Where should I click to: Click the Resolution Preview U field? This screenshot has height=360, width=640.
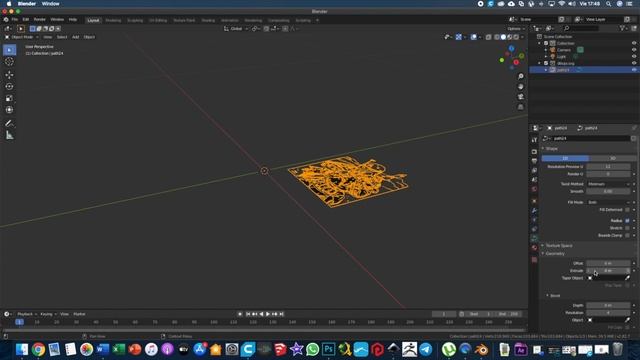point(608,167)
